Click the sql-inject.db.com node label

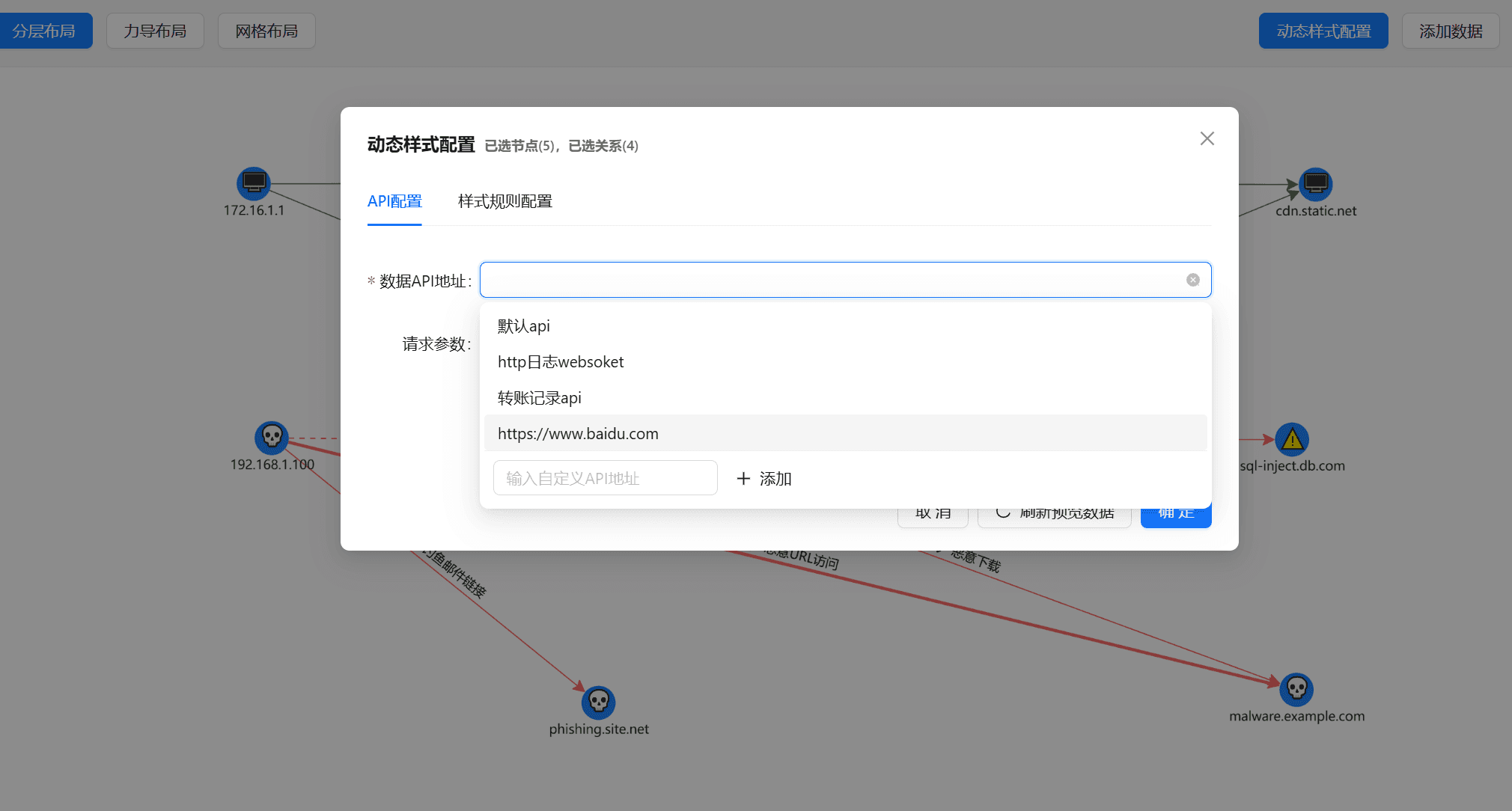1292,466
